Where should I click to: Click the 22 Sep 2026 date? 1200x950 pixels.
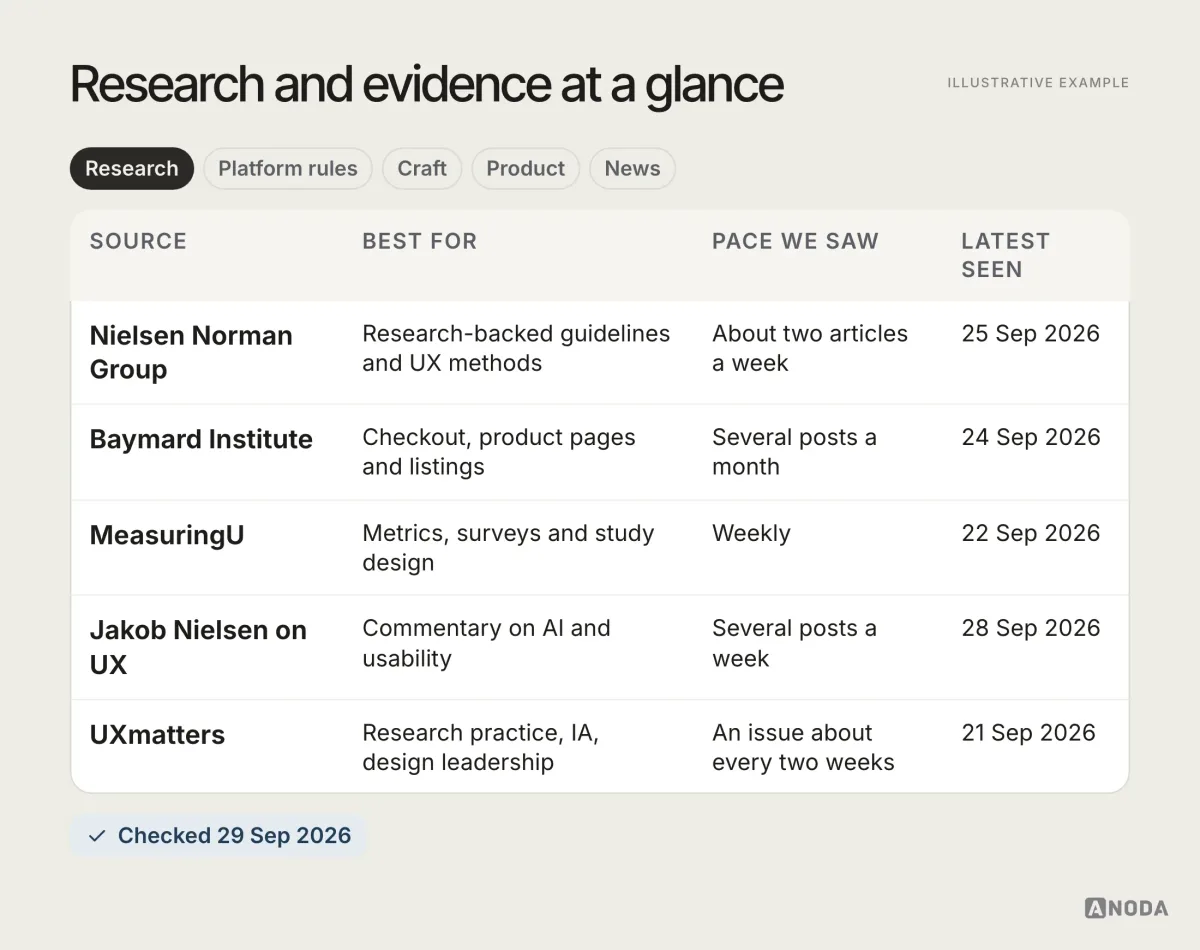[x=1030, y=534]
